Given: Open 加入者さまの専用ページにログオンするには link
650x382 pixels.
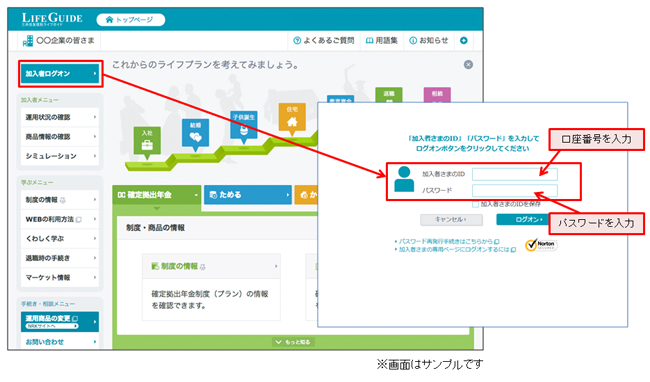Looking at the screenshot, I should [455, 249].
